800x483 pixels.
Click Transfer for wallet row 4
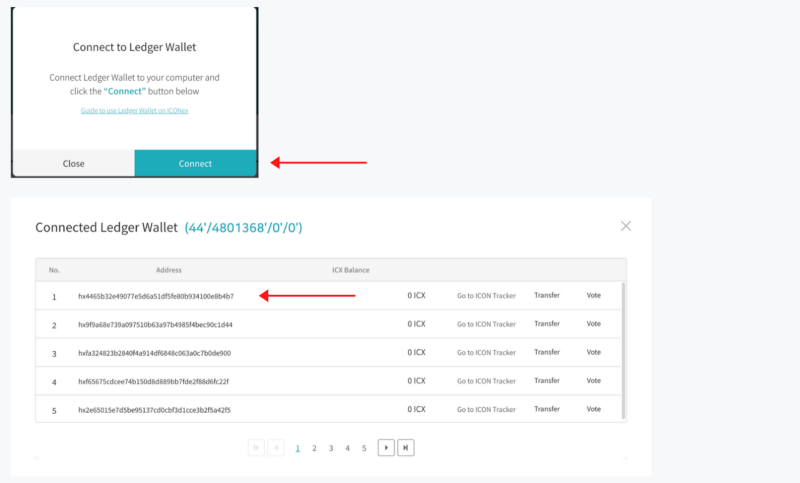(547, 380)
